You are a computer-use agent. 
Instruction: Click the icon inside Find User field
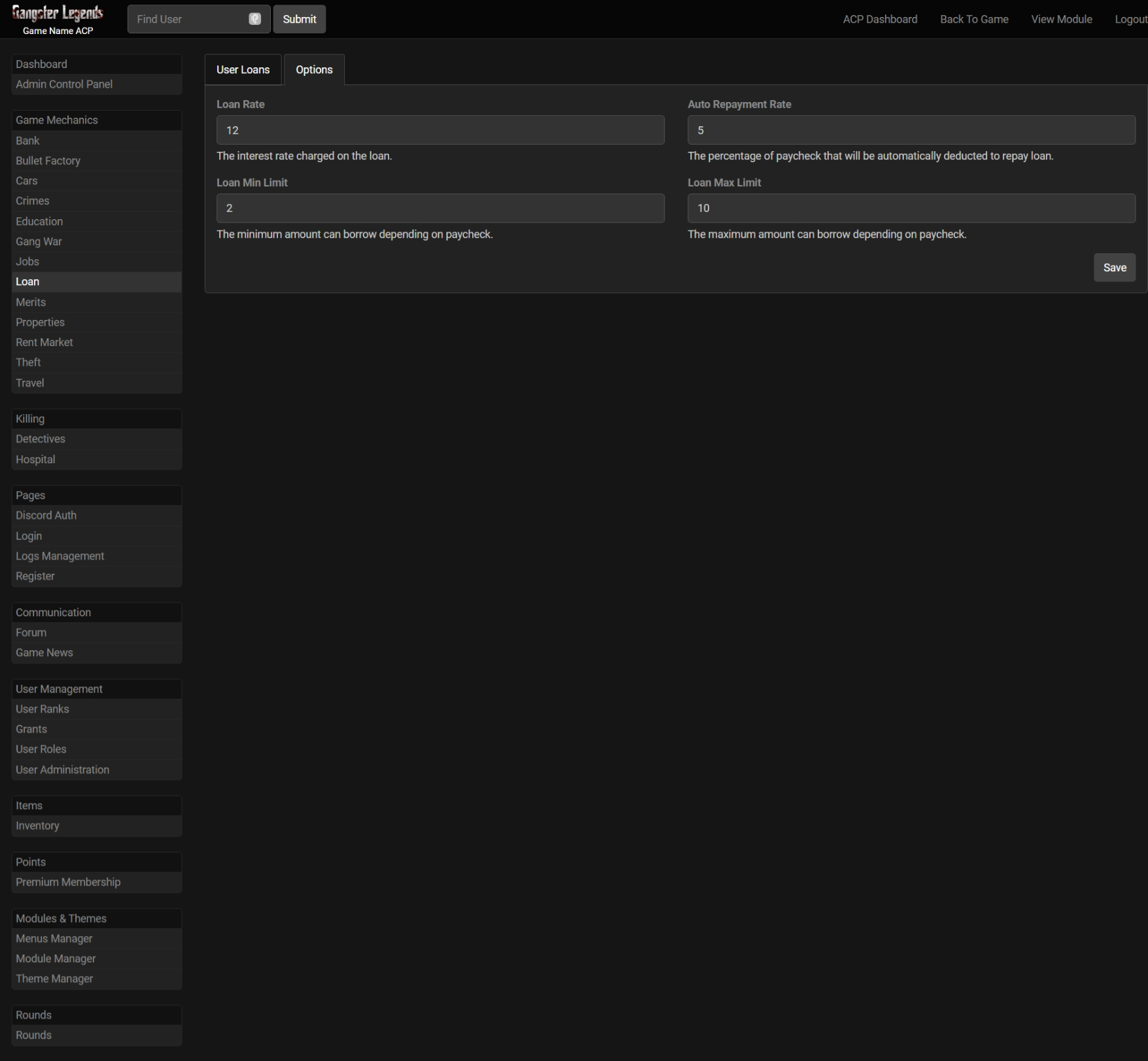255,19
